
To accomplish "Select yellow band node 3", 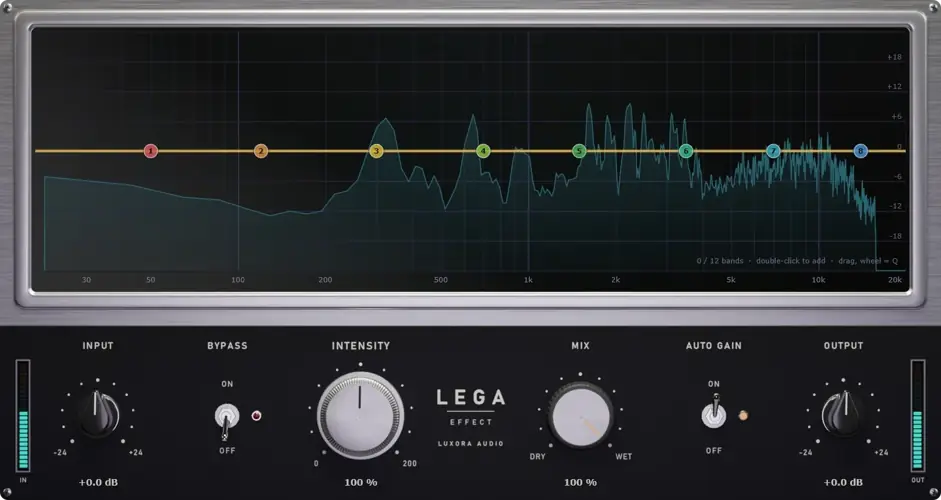I will (376, 151).
